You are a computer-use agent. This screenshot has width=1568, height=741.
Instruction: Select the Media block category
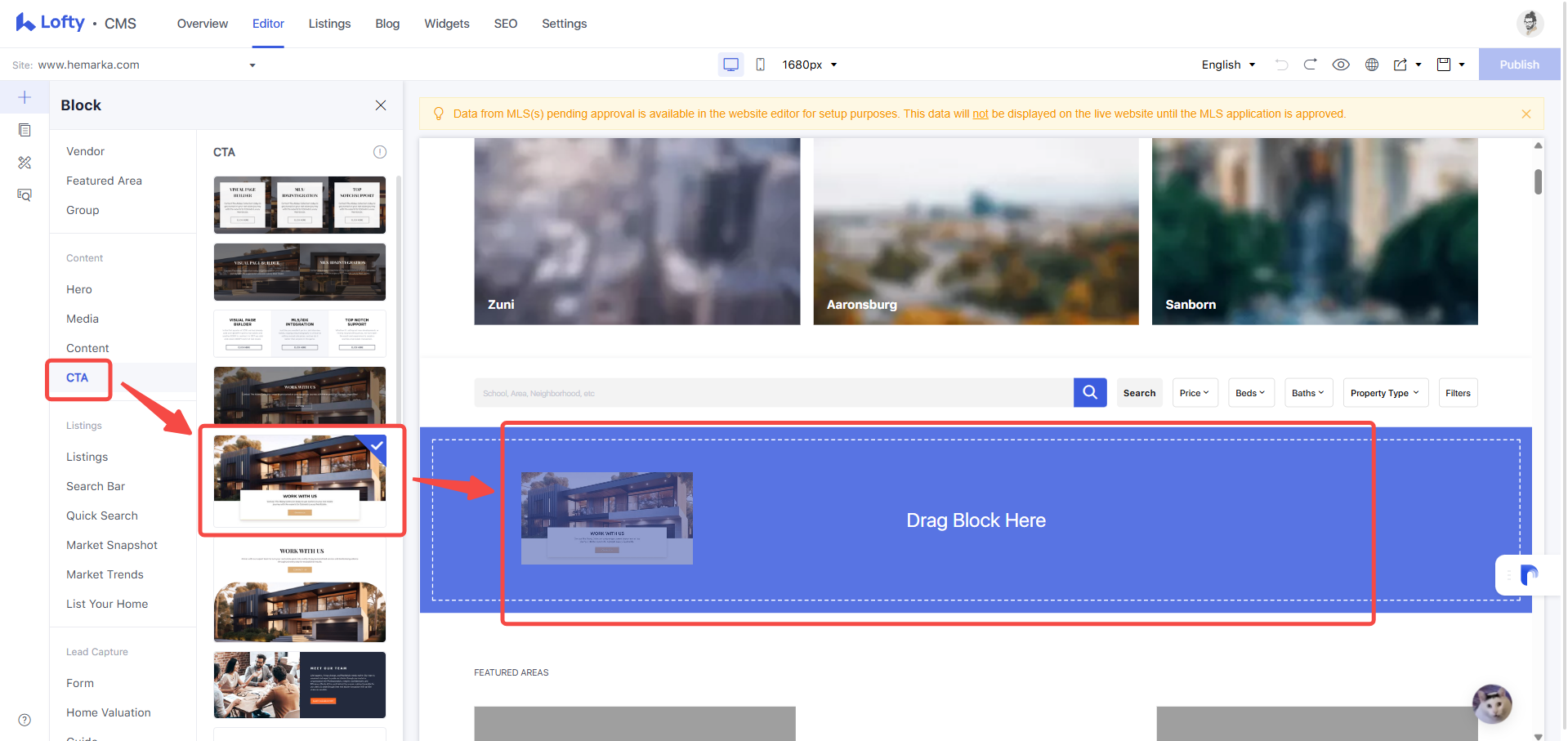83,319
